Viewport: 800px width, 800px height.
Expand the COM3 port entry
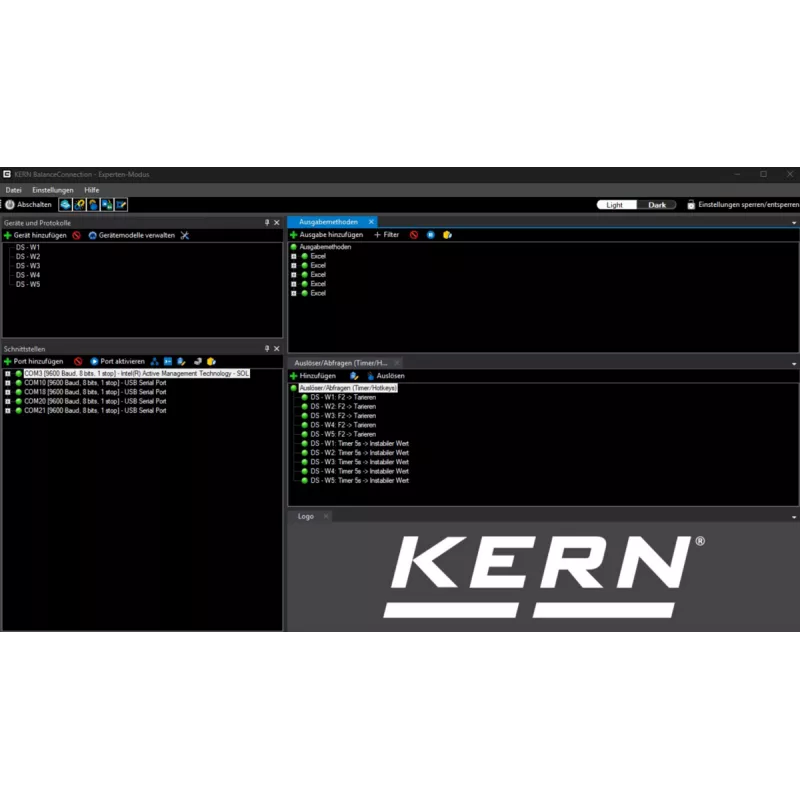tap(6, 372)
